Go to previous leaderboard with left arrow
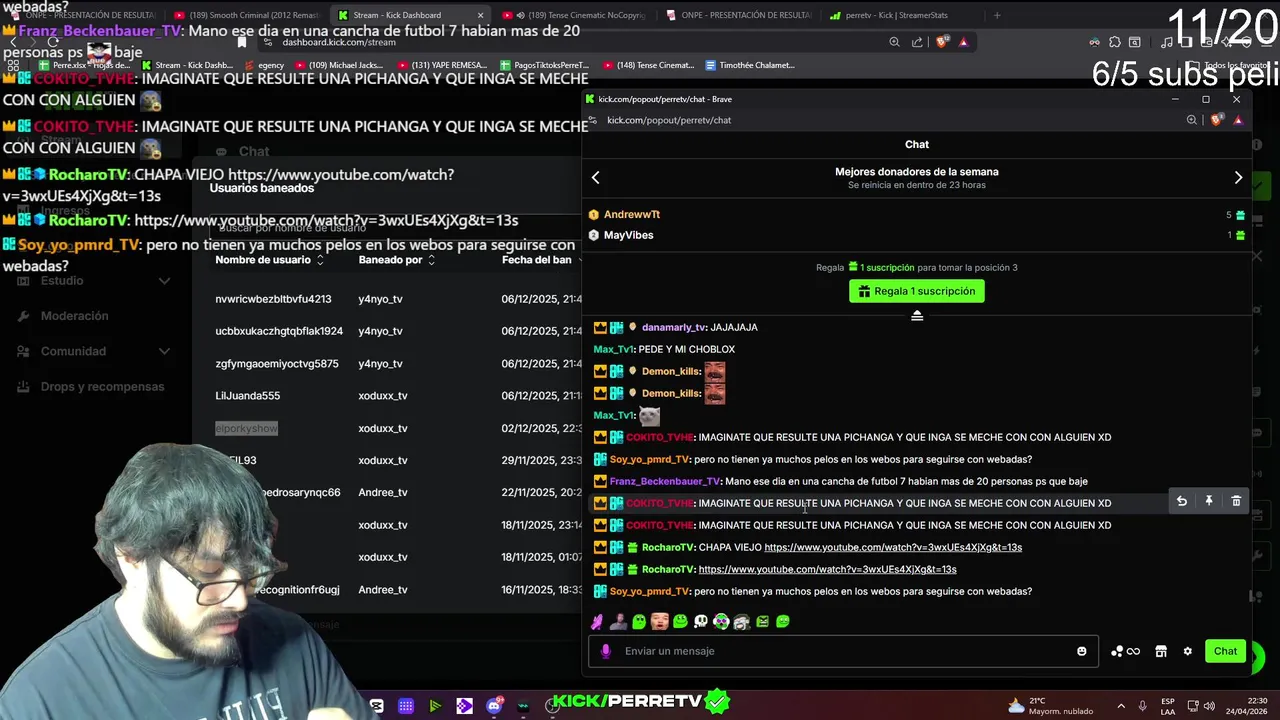Image resolution: width=1280 pixels, height=720 pixels. (x=595, y=178)
